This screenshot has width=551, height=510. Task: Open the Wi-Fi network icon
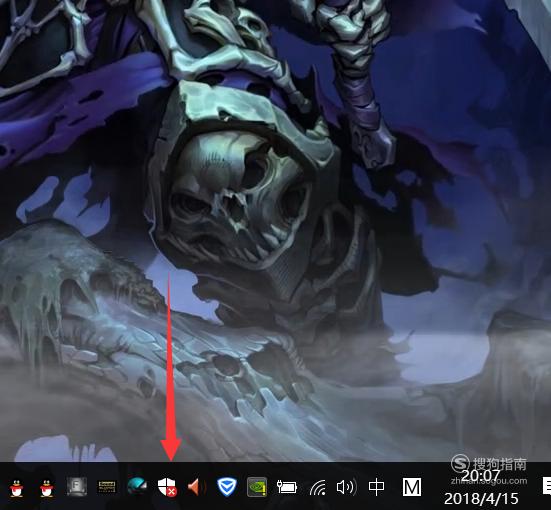[317, 488]
